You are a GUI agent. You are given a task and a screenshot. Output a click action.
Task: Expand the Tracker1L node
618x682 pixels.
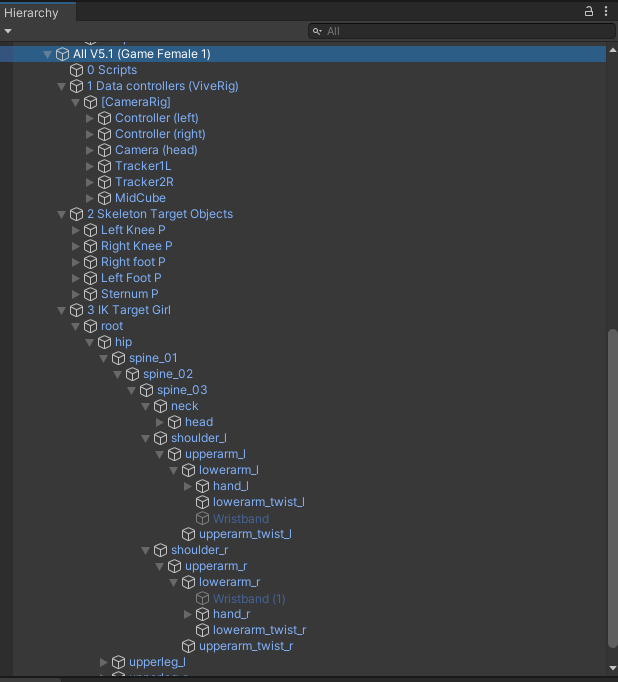click(x=90, y=167)
